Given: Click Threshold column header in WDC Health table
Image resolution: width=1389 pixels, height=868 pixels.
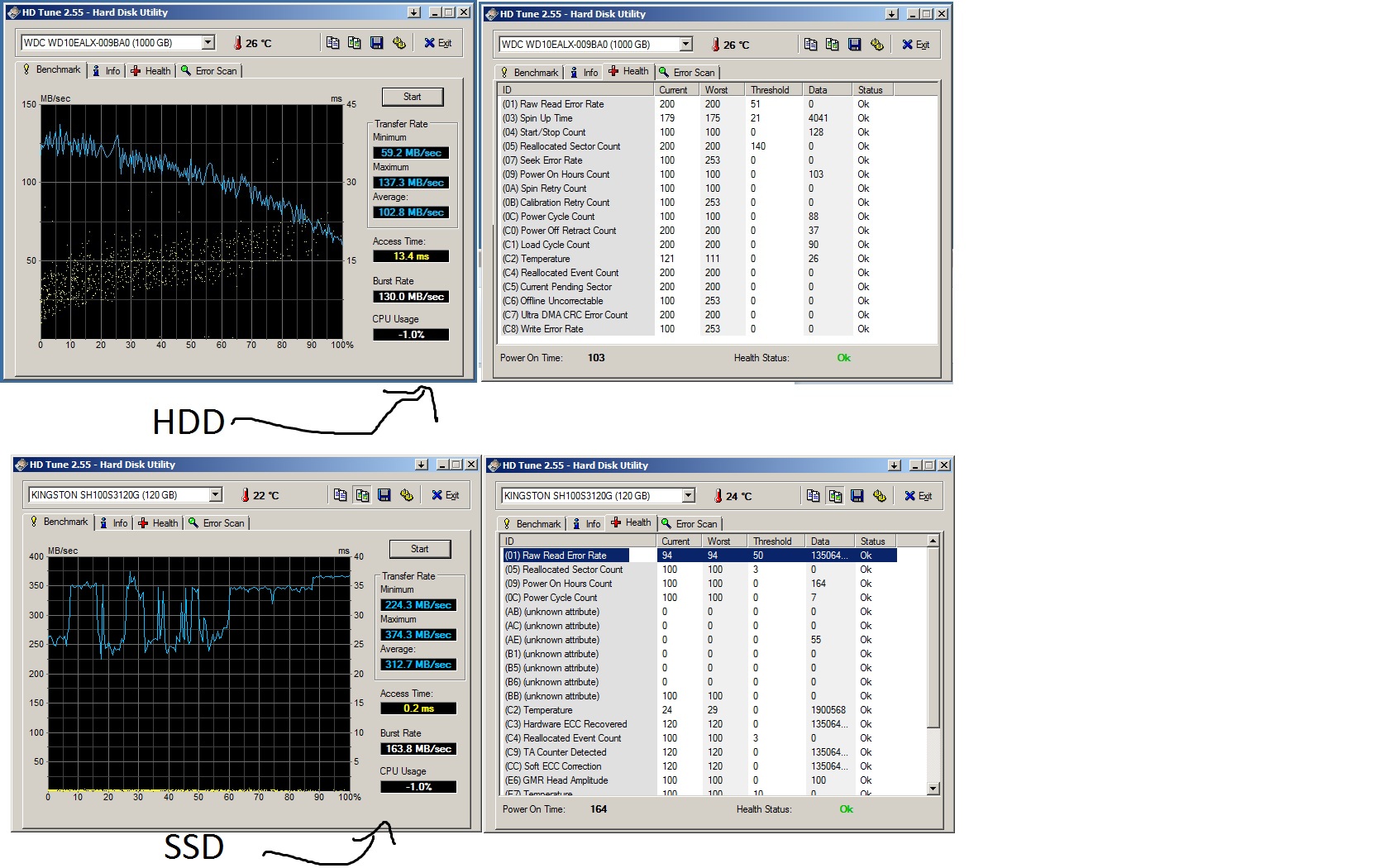Looking at the screenshot, I should click(x=774, y=90).
